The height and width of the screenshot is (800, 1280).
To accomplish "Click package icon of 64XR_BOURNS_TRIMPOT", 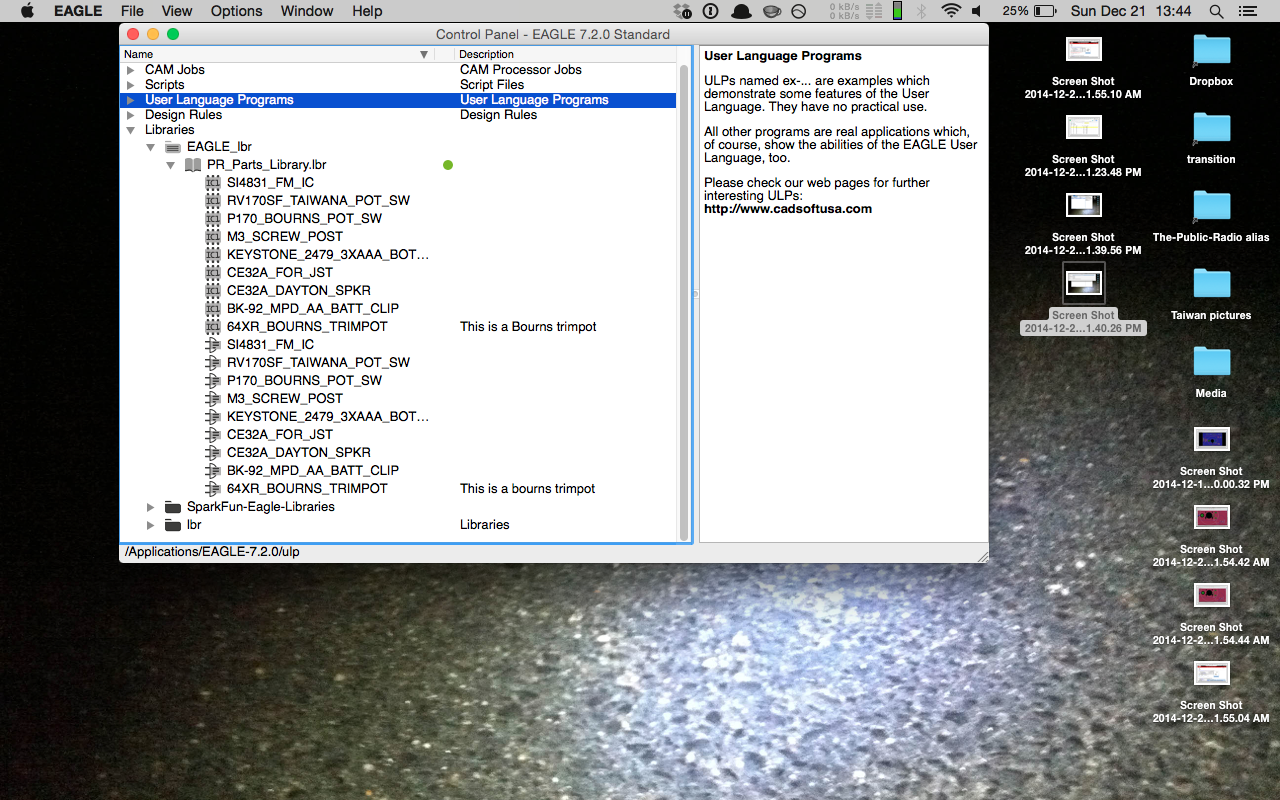I will tap(213, 326).
